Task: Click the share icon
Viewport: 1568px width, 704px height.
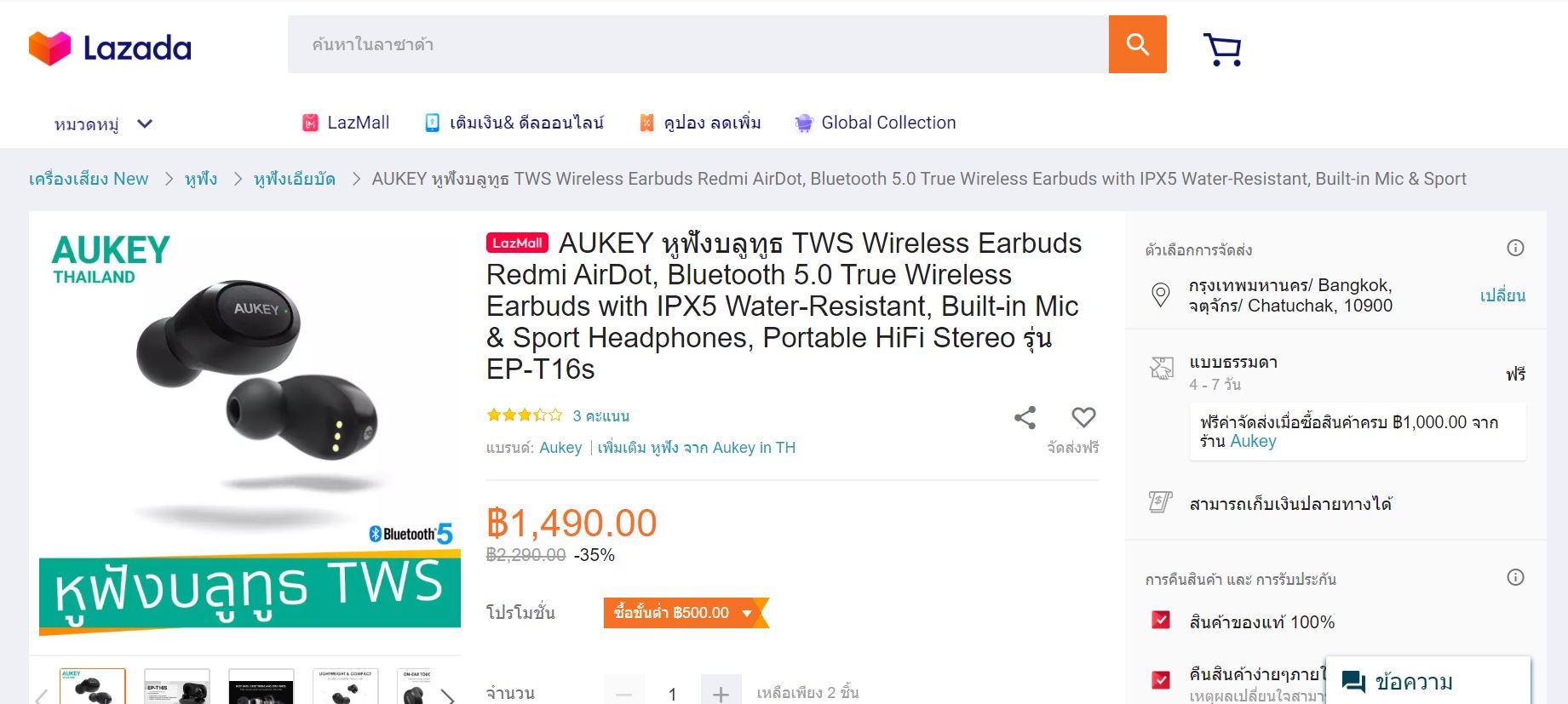Action: (x=1025, y=417)
